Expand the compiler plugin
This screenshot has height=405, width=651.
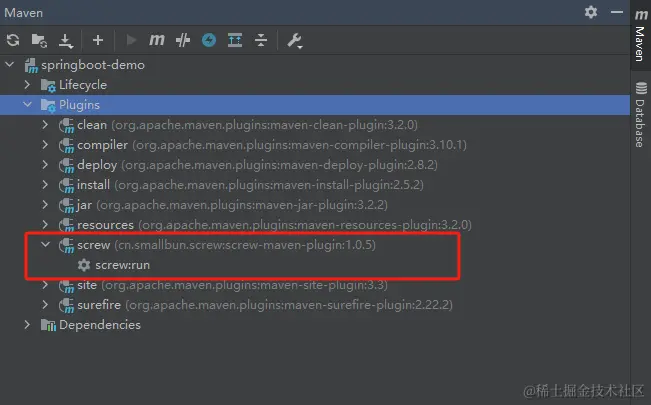(x=45, y=144)
